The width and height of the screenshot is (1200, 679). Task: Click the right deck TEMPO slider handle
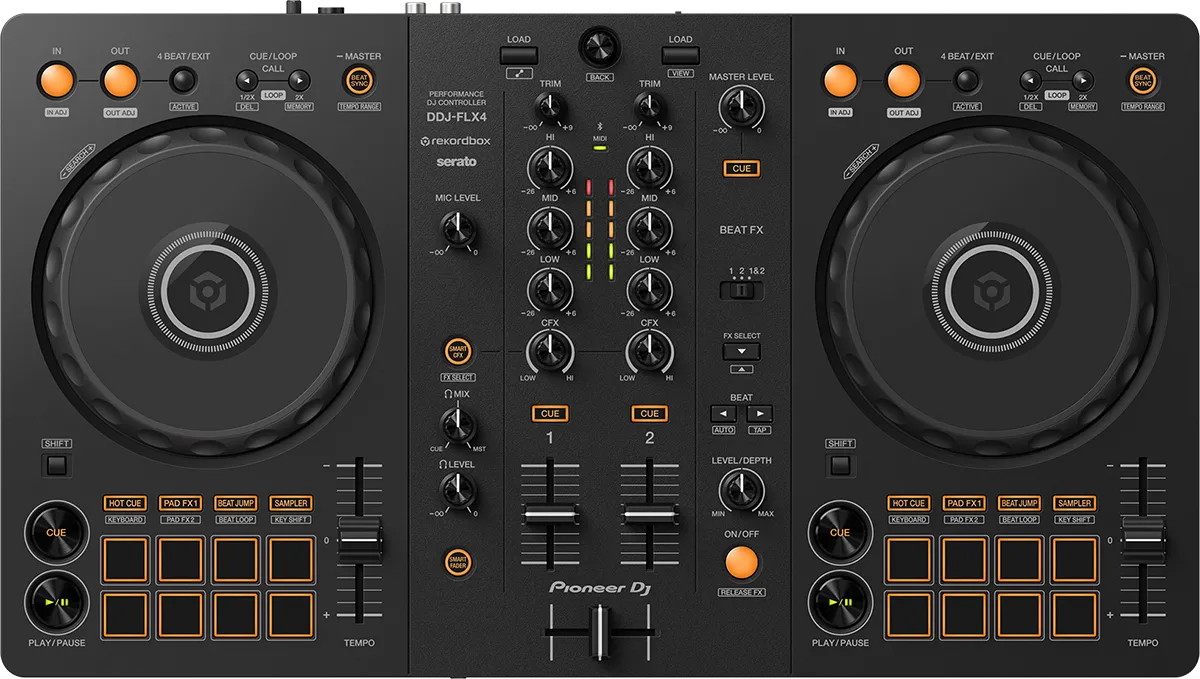[1144, 541]
